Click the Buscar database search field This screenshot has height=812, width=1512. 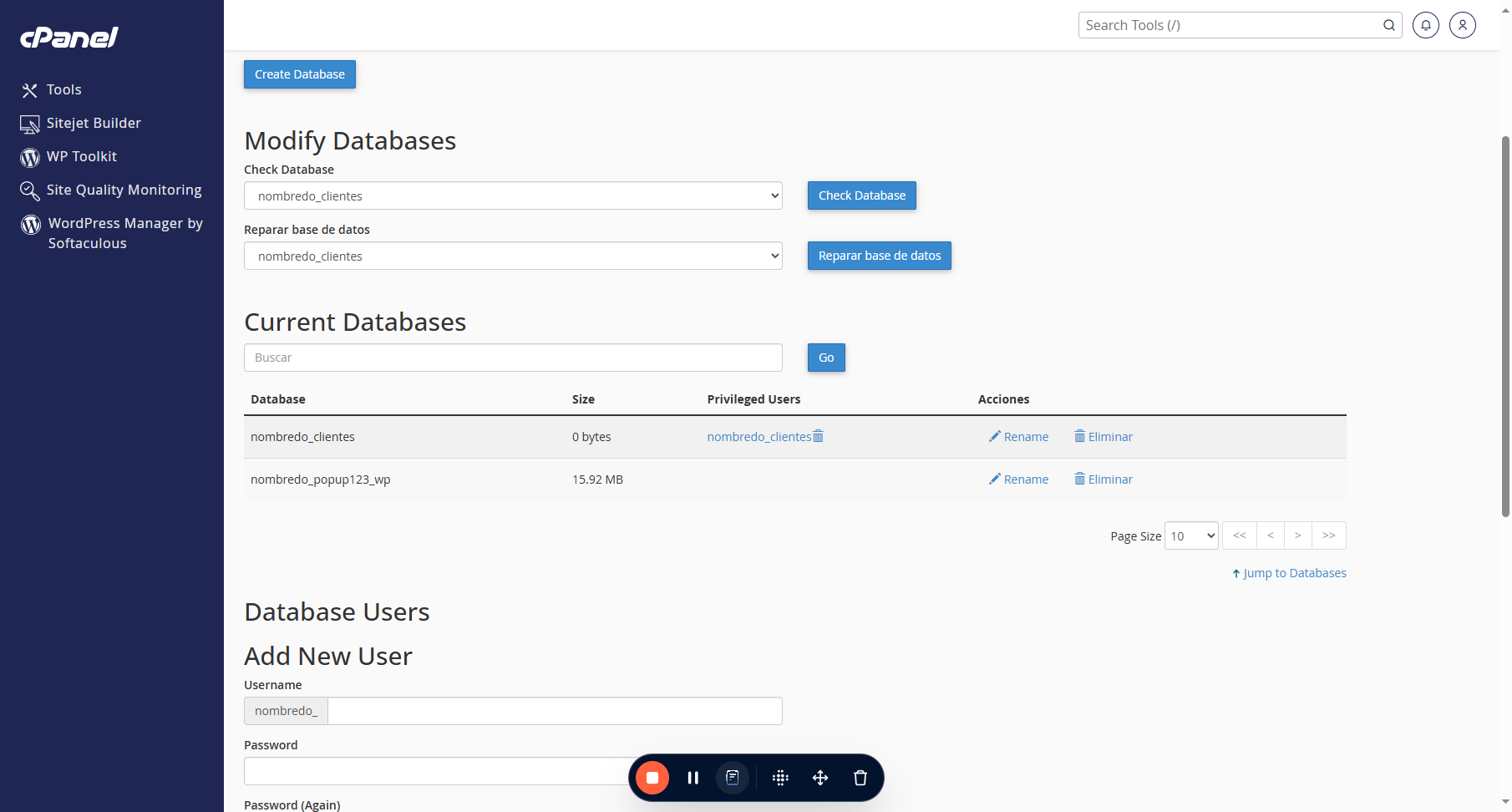pos(513,358)
